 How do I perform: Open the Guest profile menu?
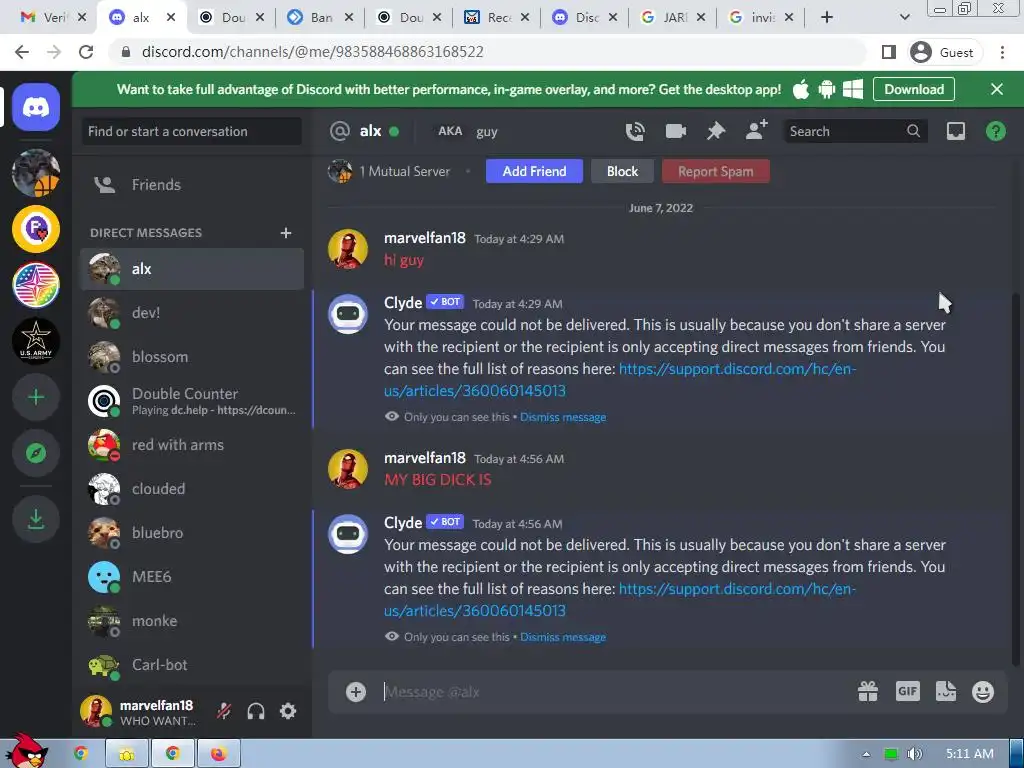(x=944, y=52)
